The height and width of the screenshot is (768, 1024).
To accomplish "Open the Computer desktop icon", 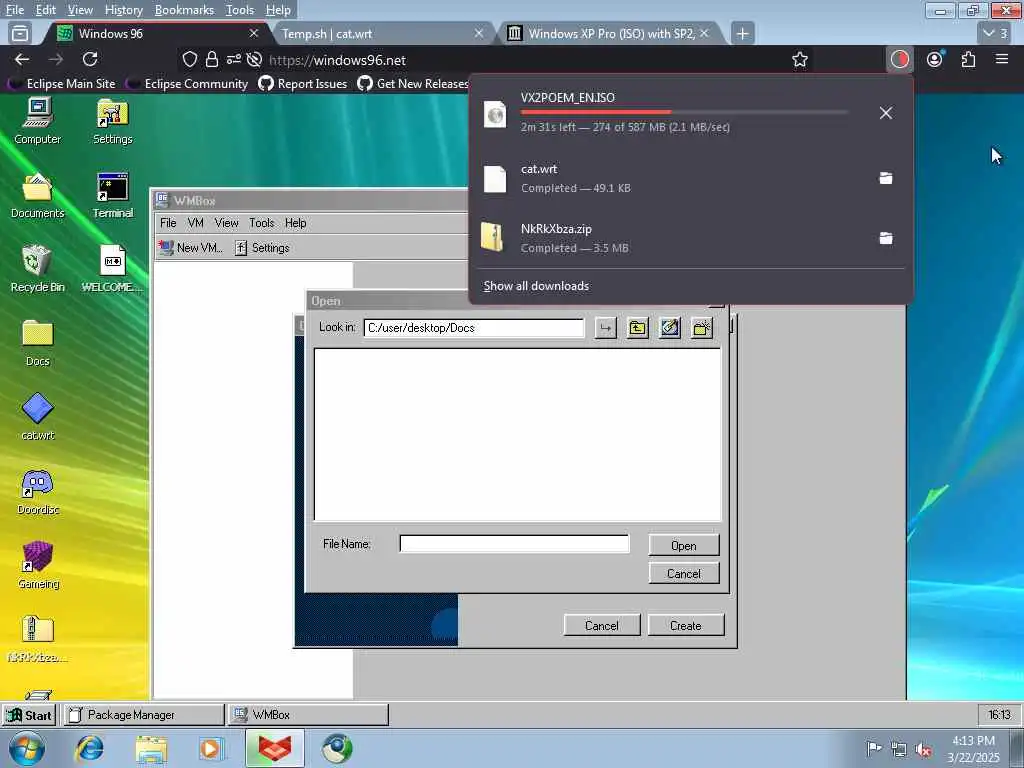I will [x=37, y=121].
